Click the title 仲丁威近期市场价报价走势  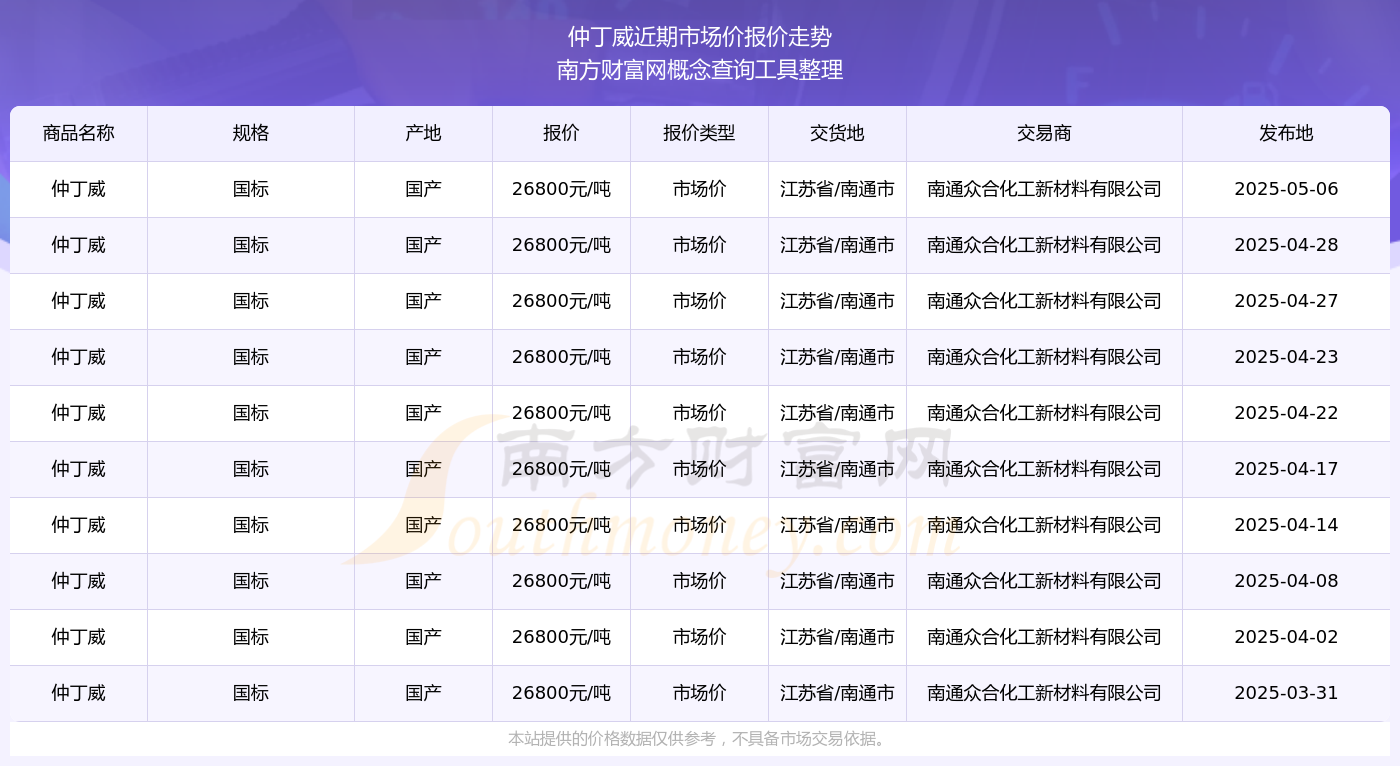click(700, 37)
